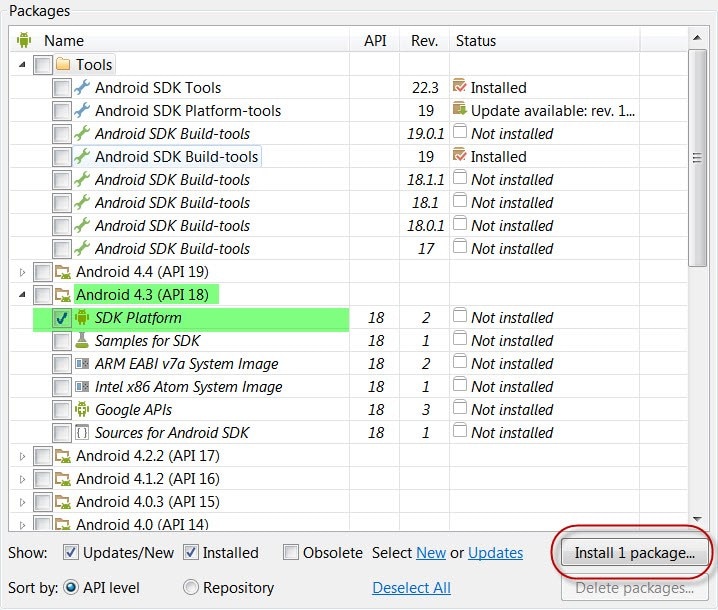
Task: Click green wrench icon of Build-tools 18.1.1
Action: click(x=82, y=180)
